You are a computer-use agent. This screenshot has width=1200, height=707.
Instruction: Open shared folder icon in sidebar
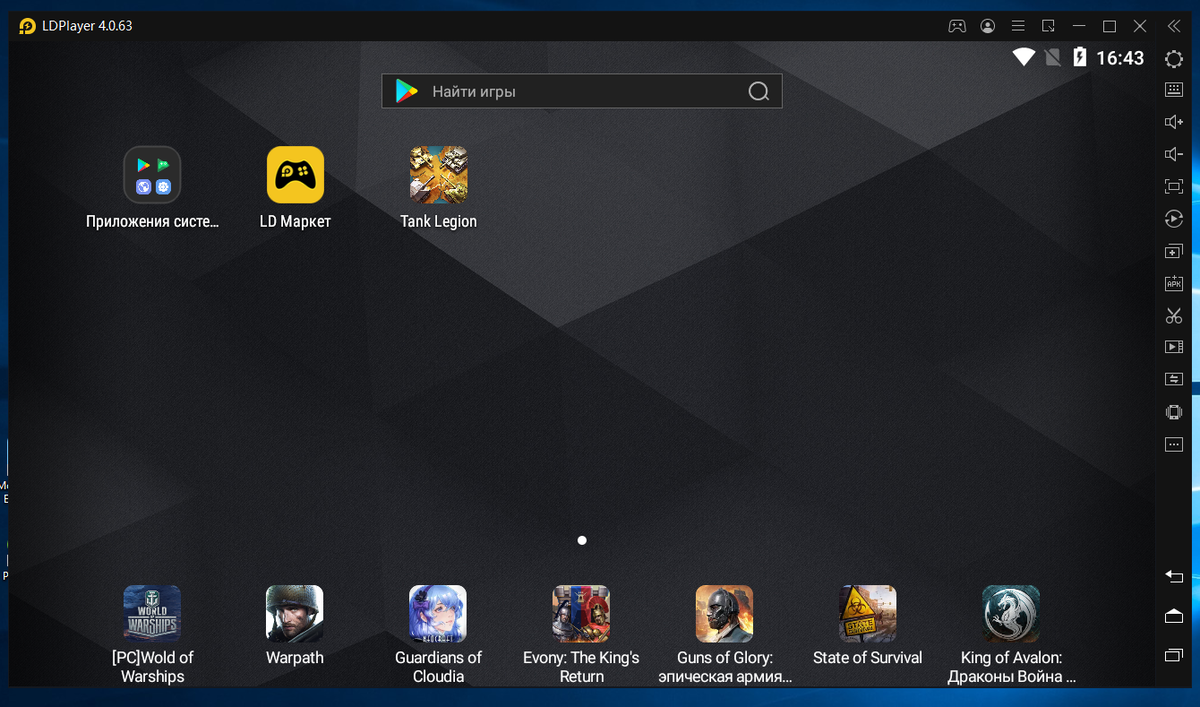(x=1174, y=379)
